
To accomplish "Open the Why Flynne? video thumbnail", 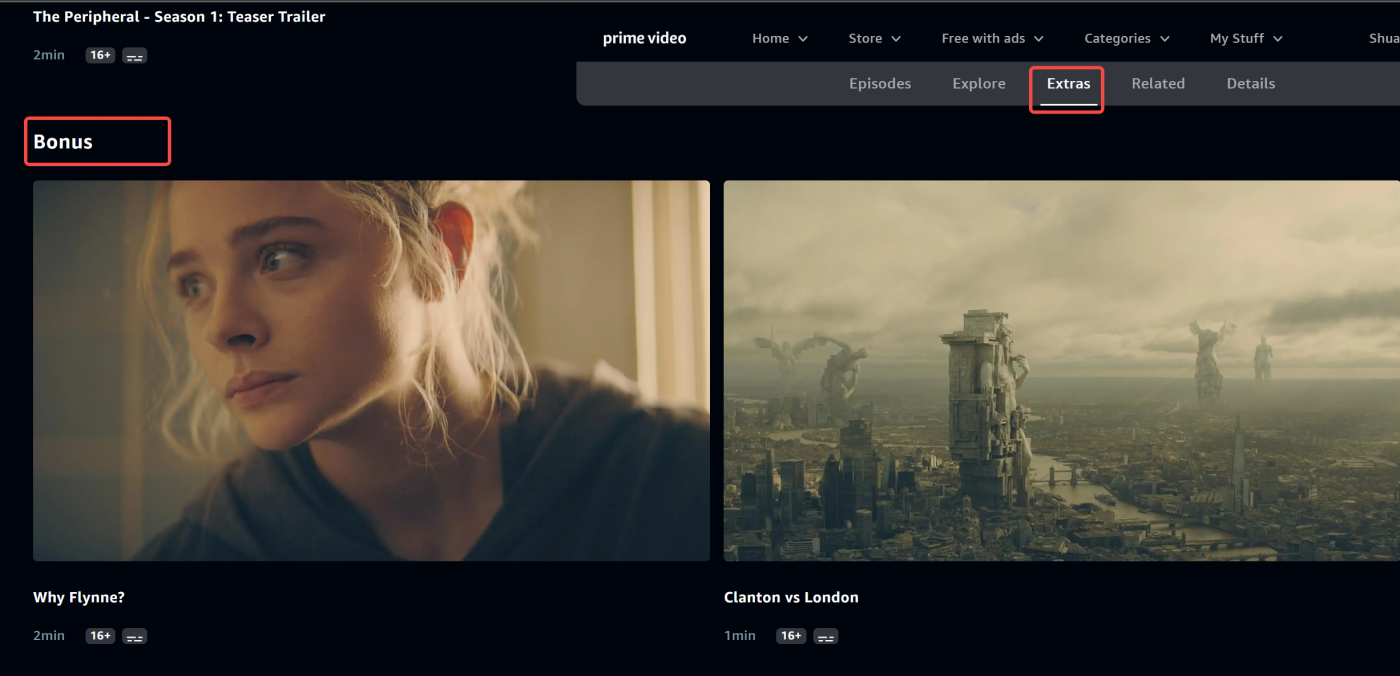I will click(371, 370).
